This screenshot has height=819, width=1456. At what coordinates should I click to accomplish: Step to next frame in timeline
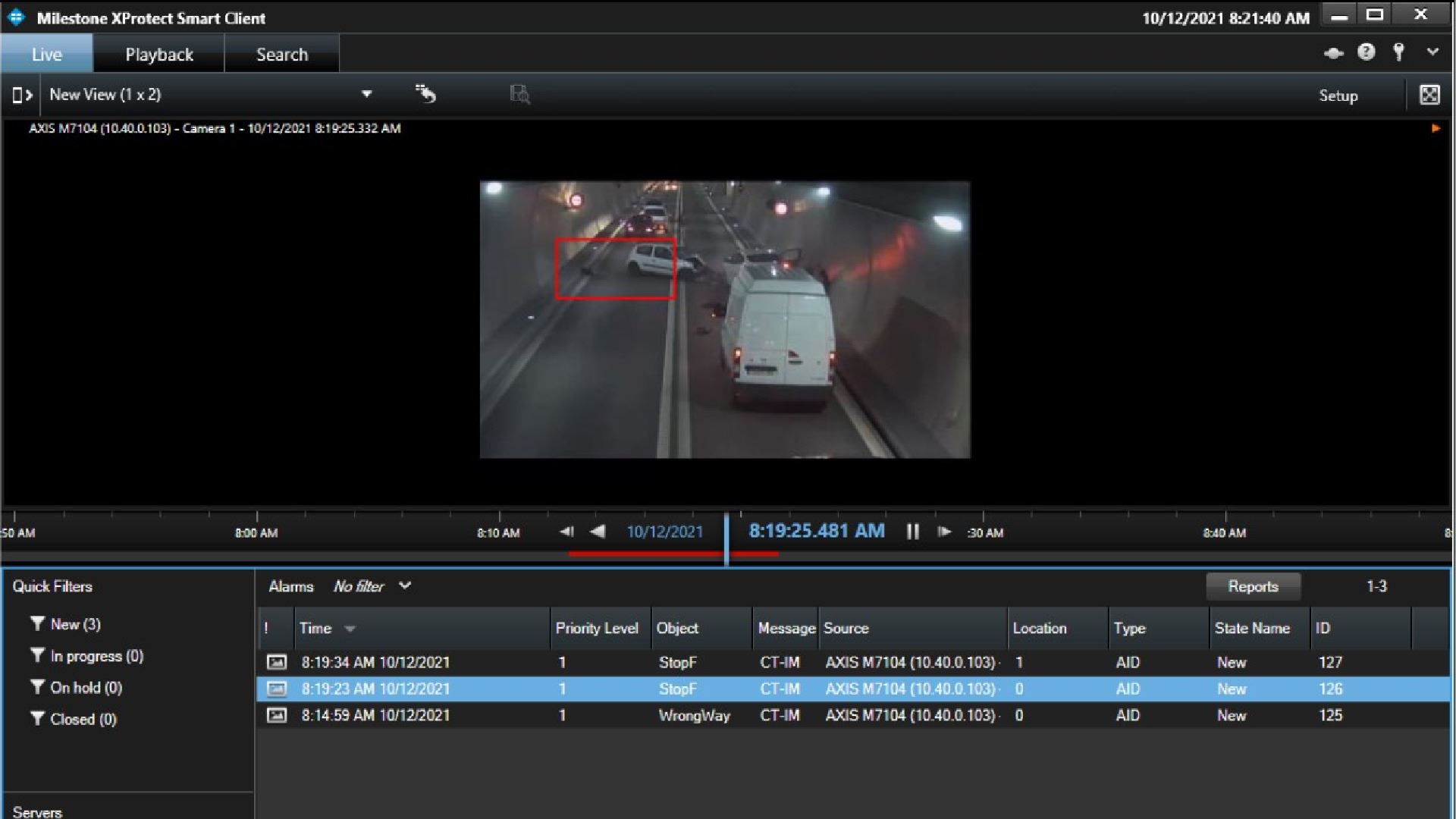[x=944, y=532]
